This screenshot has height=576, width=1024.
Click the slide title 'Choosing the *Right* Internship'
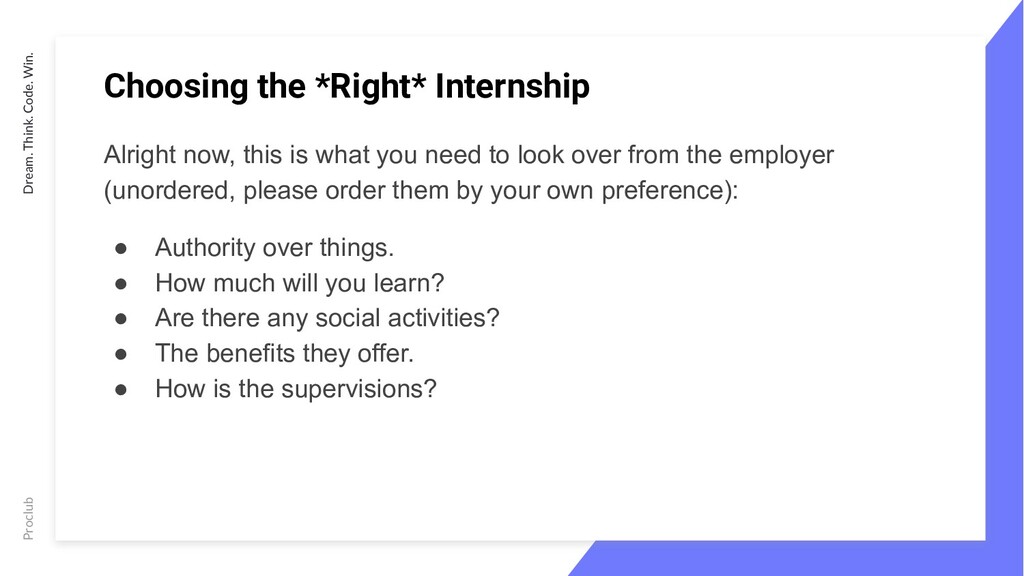(x=346, y=87)
